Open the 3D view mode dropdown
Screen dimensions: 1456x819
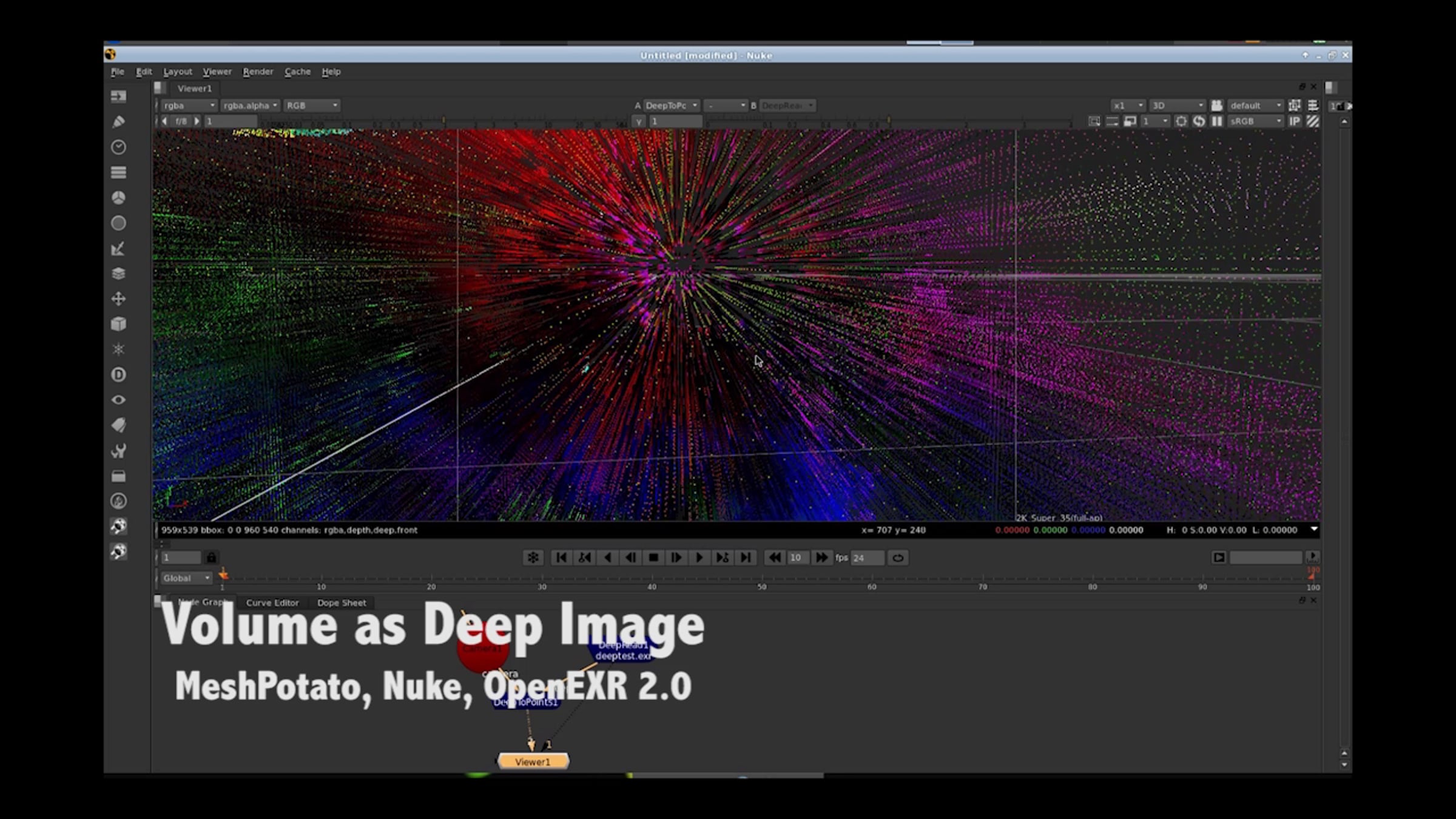coord(1177,106)
